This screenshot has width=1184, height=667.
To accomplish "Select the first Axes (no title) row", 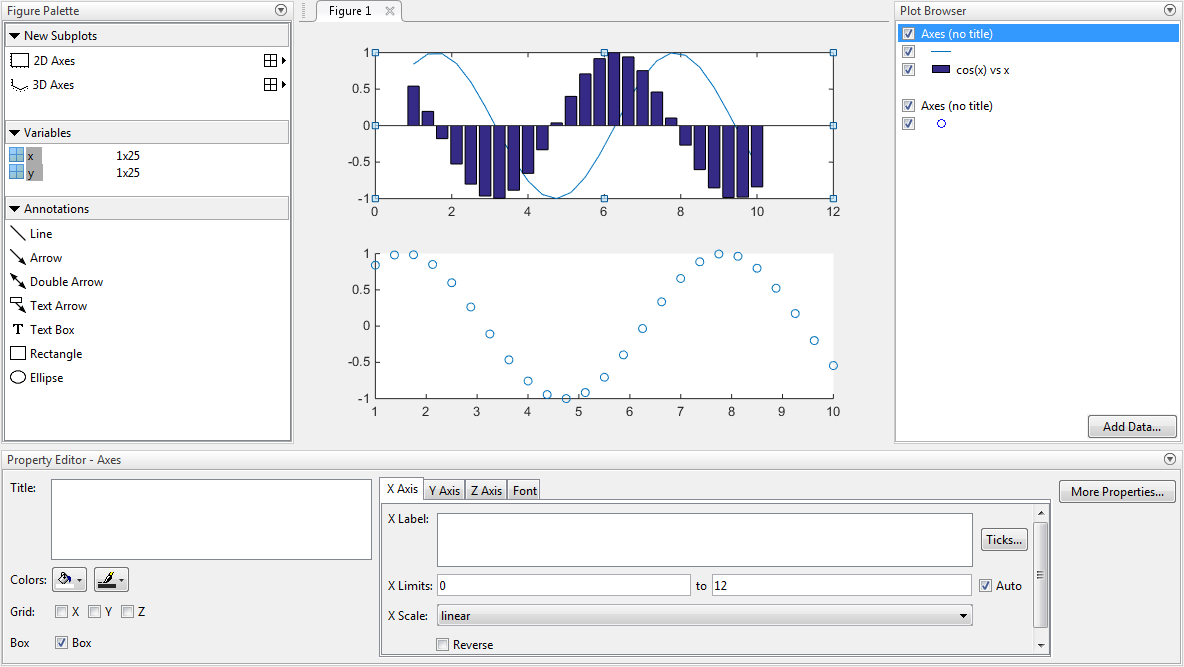I will coord(1038,33).
